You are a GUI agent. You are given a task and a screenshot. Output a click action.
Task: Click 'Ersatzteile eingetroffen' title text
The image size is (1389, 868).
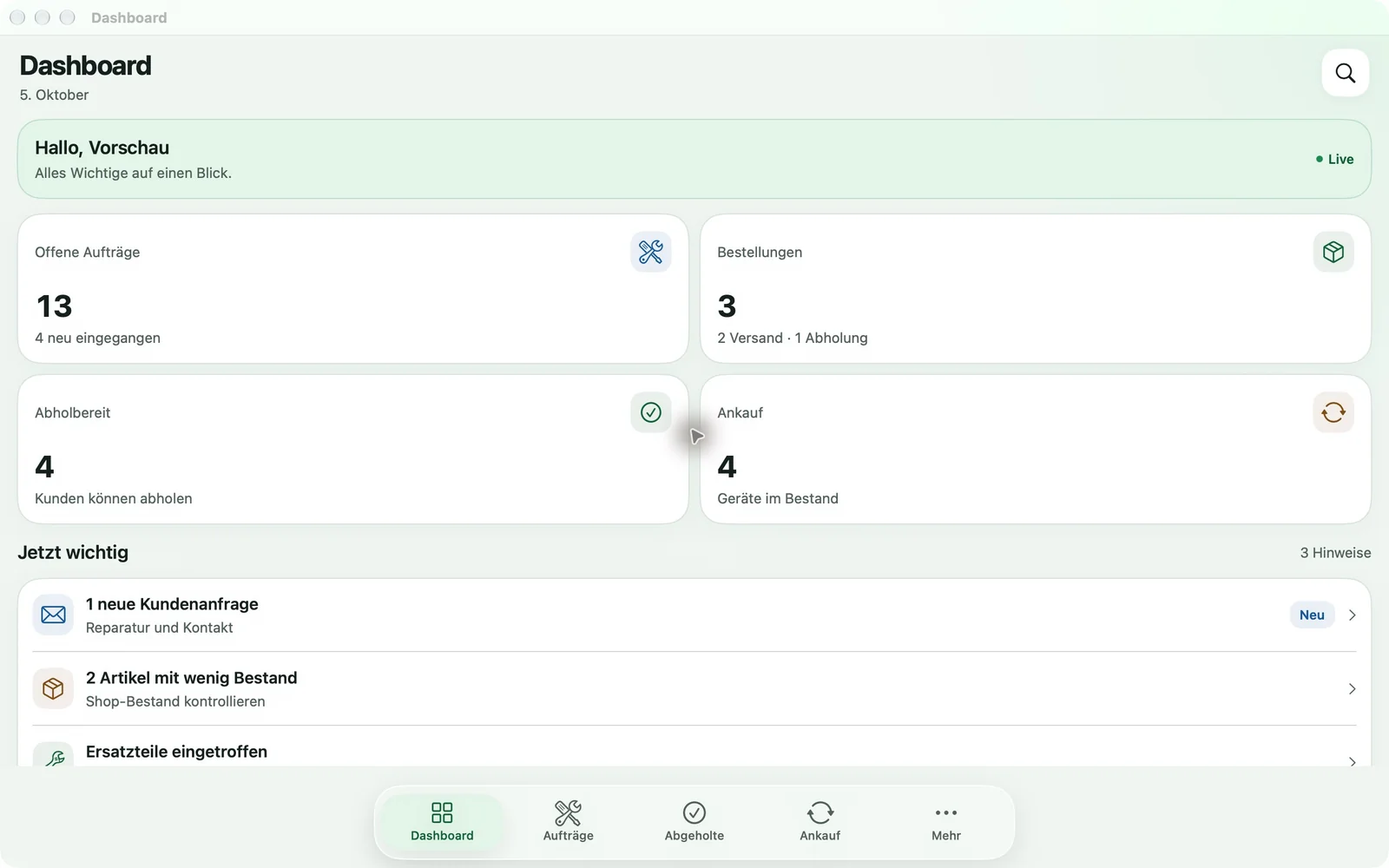tap(176, 752)
